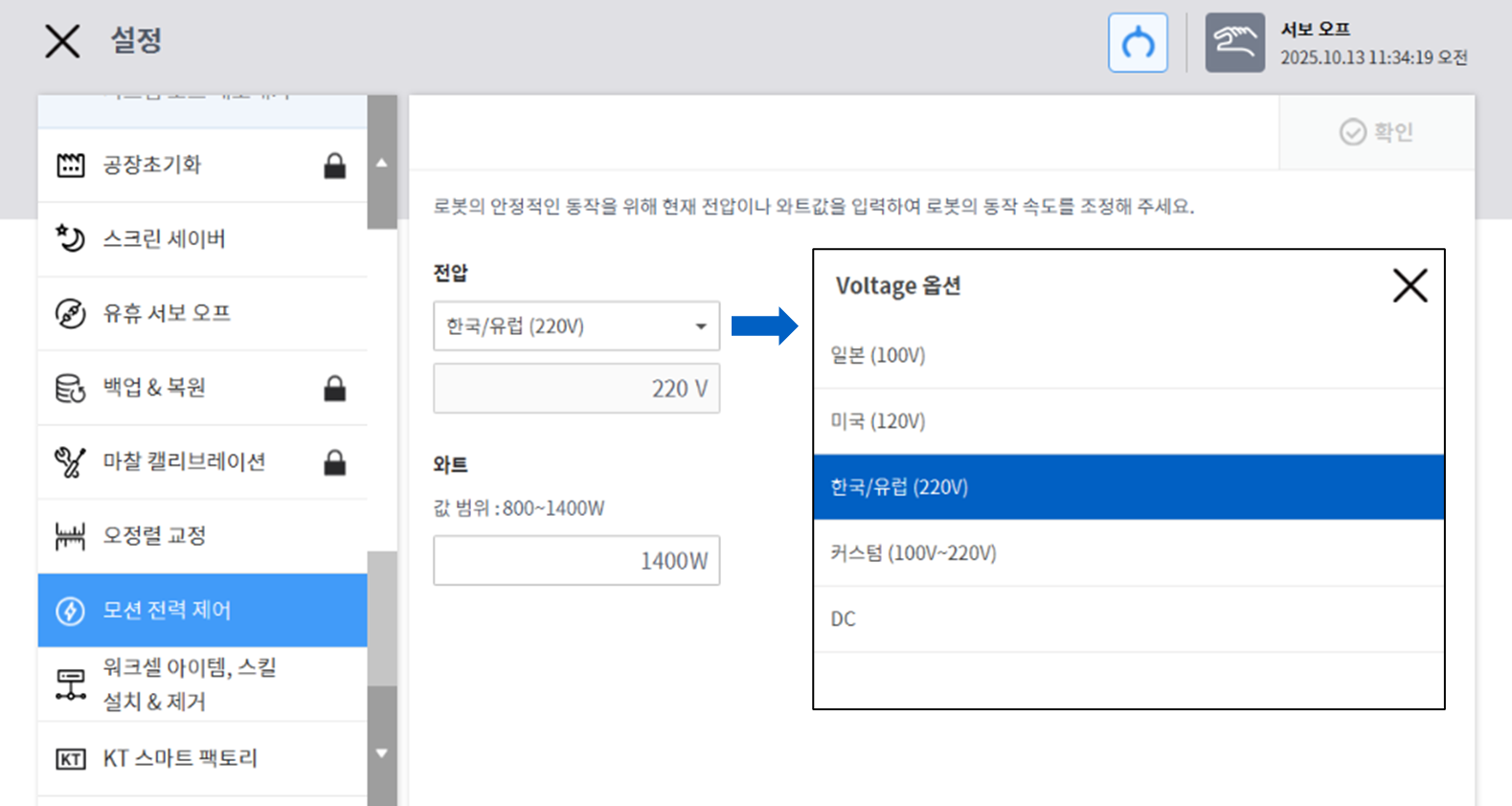
Task: Select the DC voltage option
Action: [x=1128, y=619]
